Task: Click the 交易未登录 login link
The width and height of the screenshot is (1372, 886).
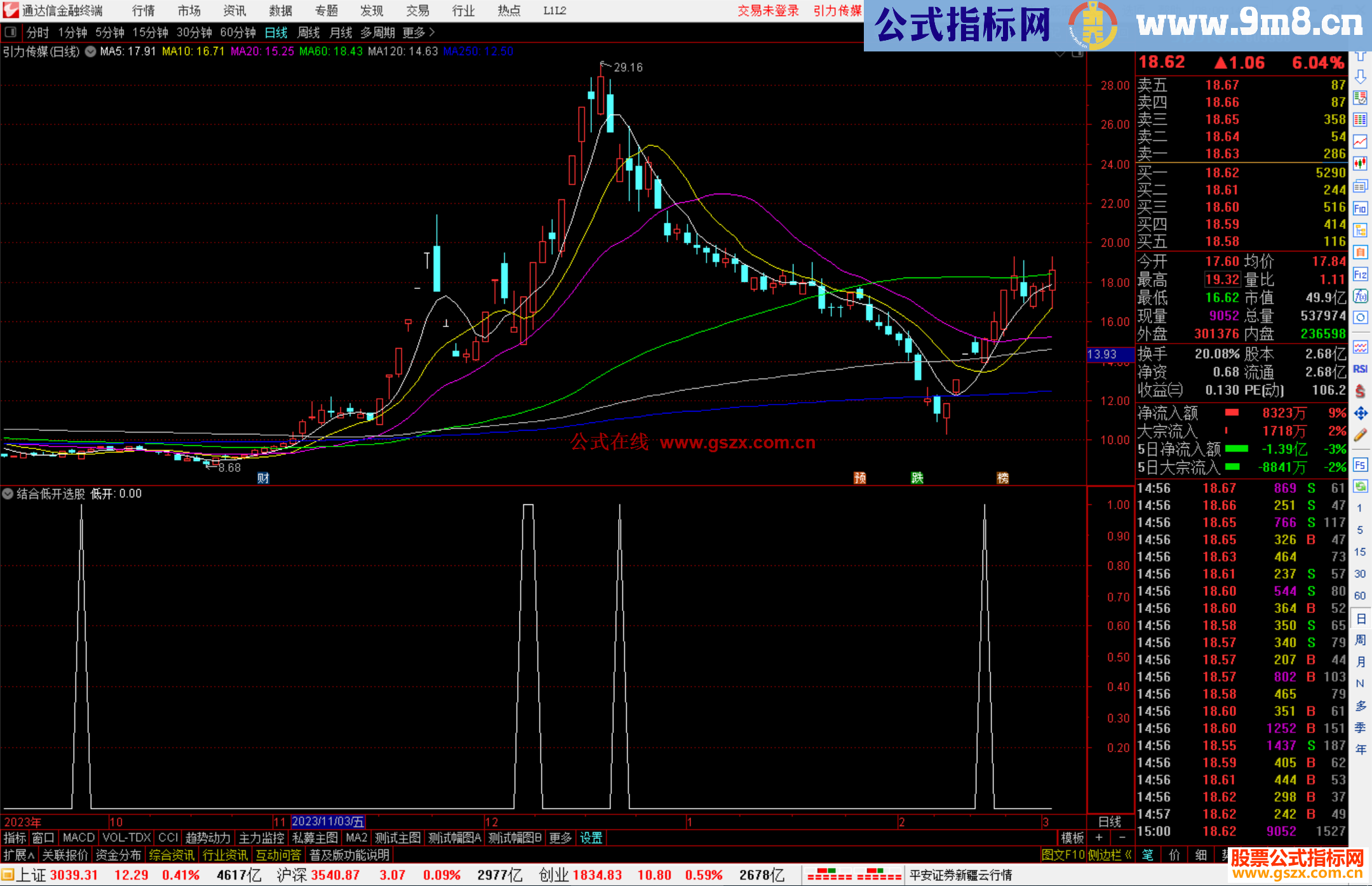Action: point(769,11)
